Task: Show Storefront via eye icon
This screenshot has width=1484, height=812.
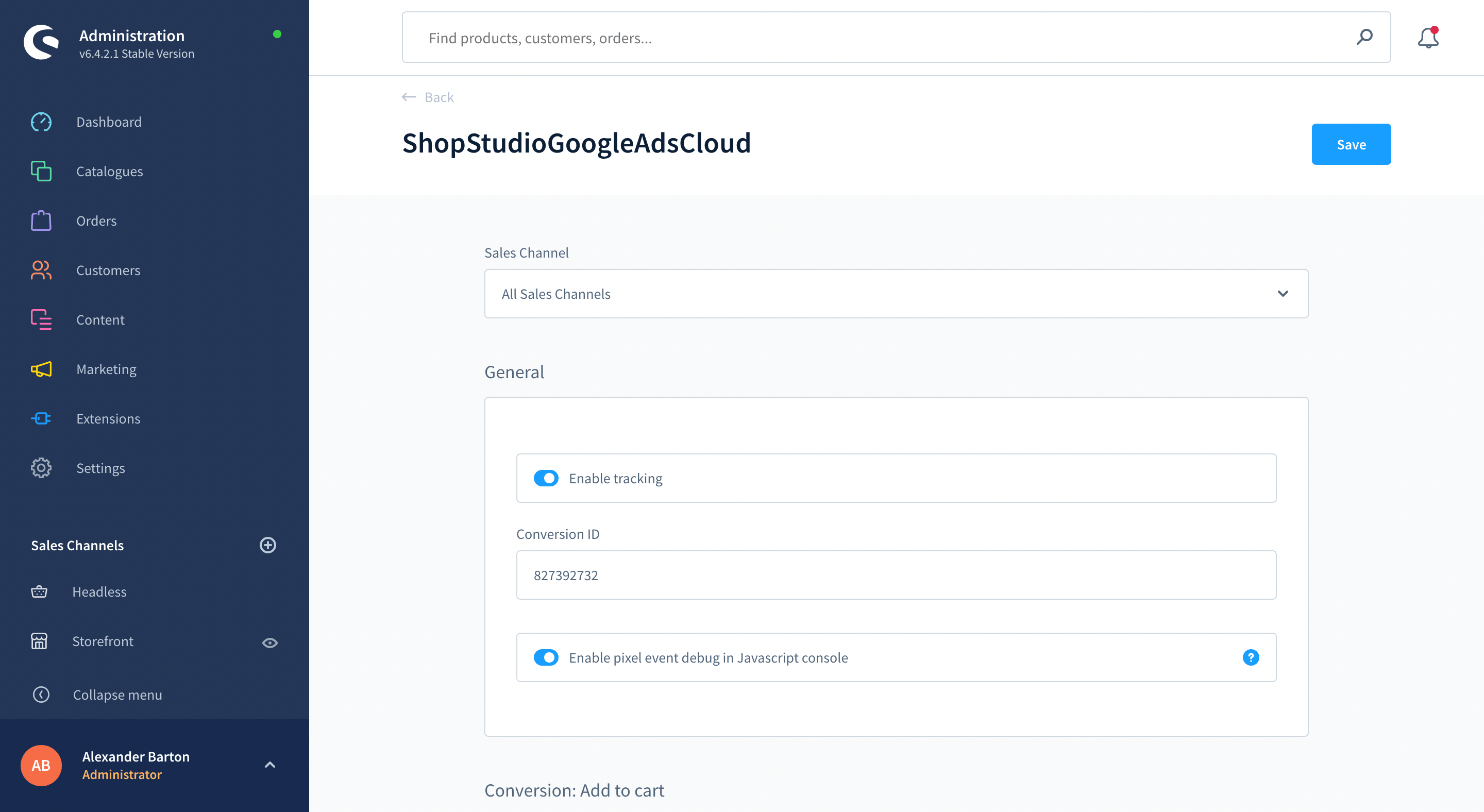Action: click(x=270, y=642)
